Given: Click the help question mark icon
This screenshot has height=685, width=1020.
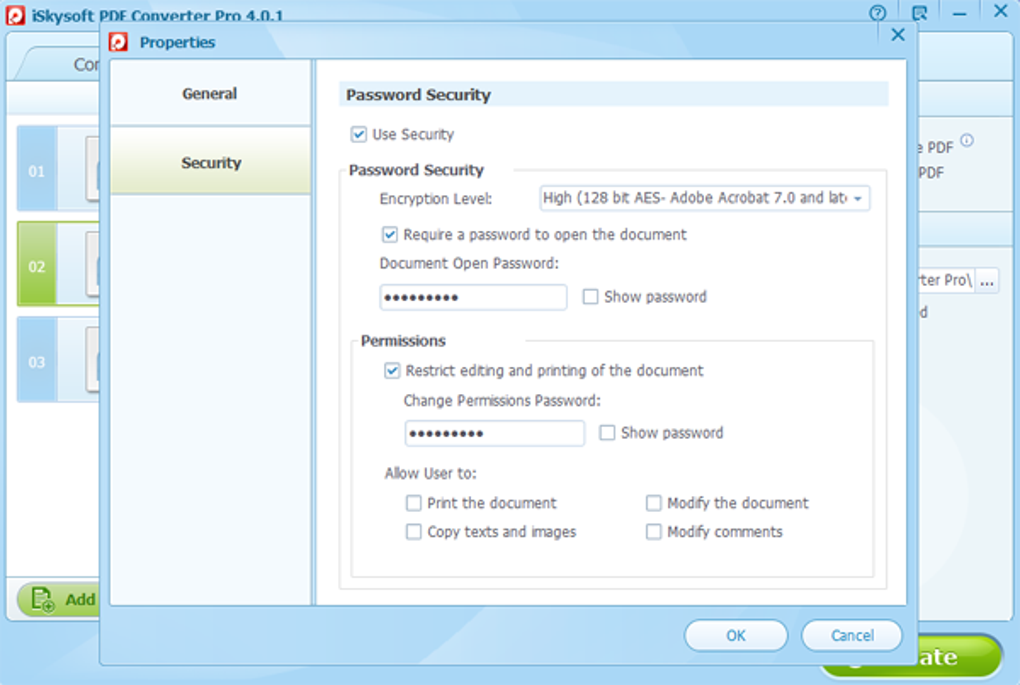Looking at the screenshot, I should coord(878,13).
